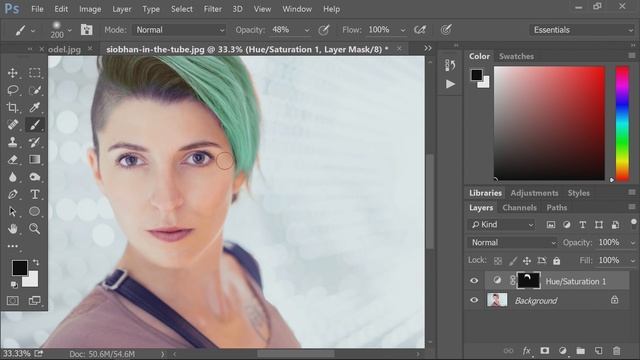
Task: Select the Crop tool
Action: (x=13, y=107)
